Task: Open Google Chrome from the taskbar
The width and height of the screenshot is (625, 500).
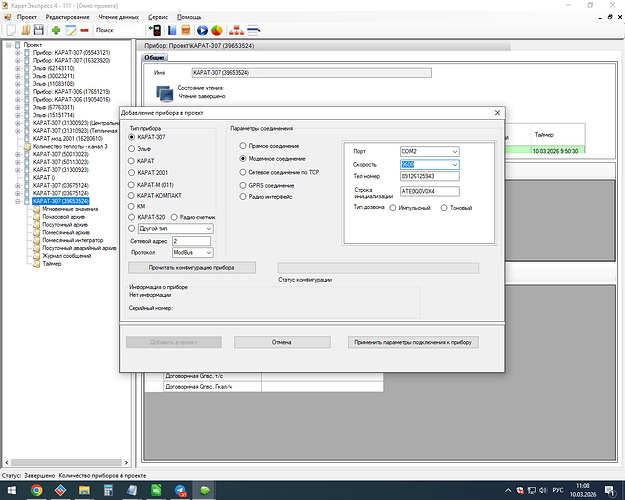Action: pos(37,489)
